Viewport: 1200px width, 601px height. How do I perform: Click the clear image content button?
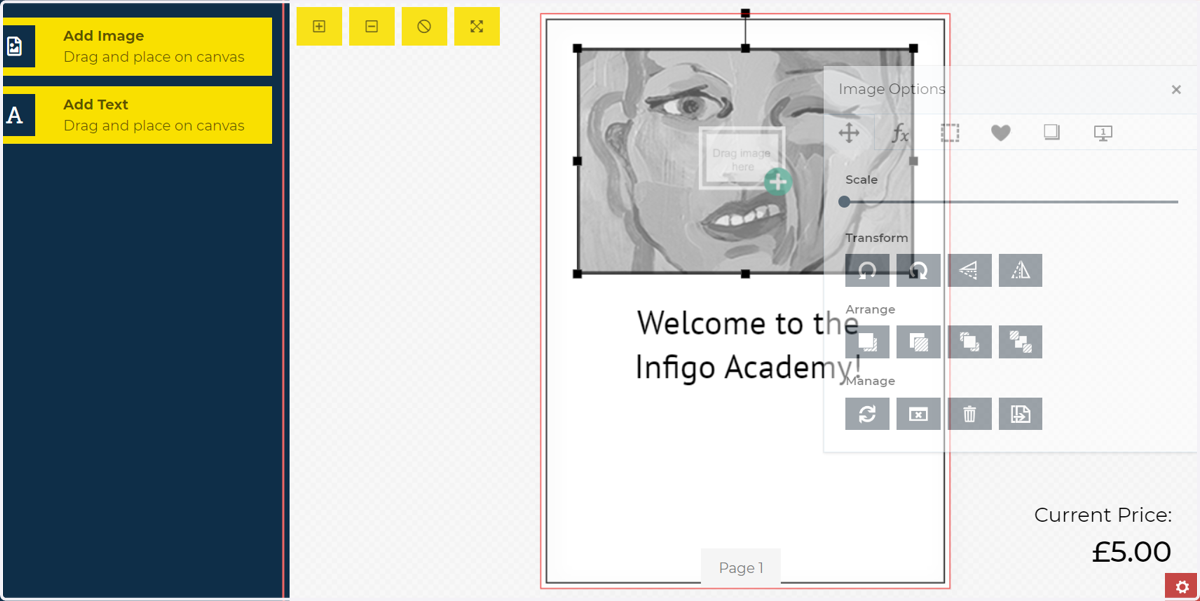[x=918, y=414]
